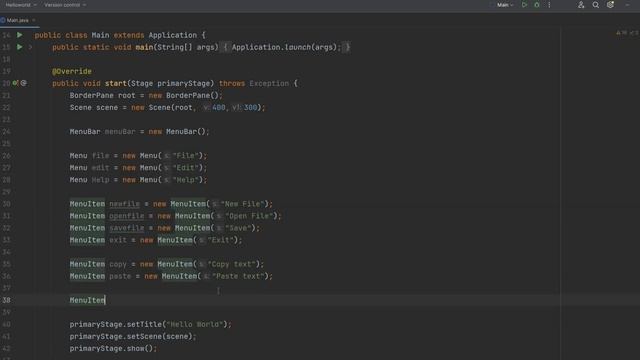Click the "New File" string literal
The width and height of the screenshot is (640, 360).
point(242,204)
